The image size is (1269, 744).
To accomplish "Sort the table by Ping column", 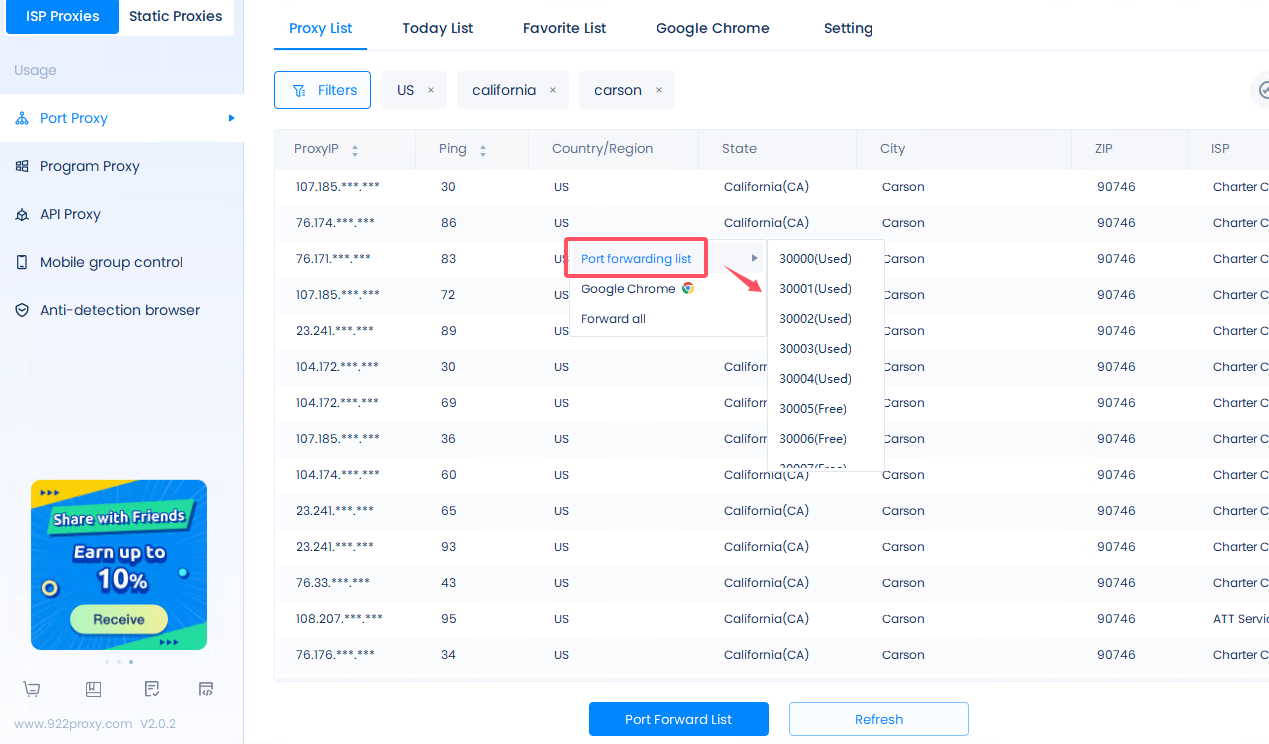I will [483, 150].
